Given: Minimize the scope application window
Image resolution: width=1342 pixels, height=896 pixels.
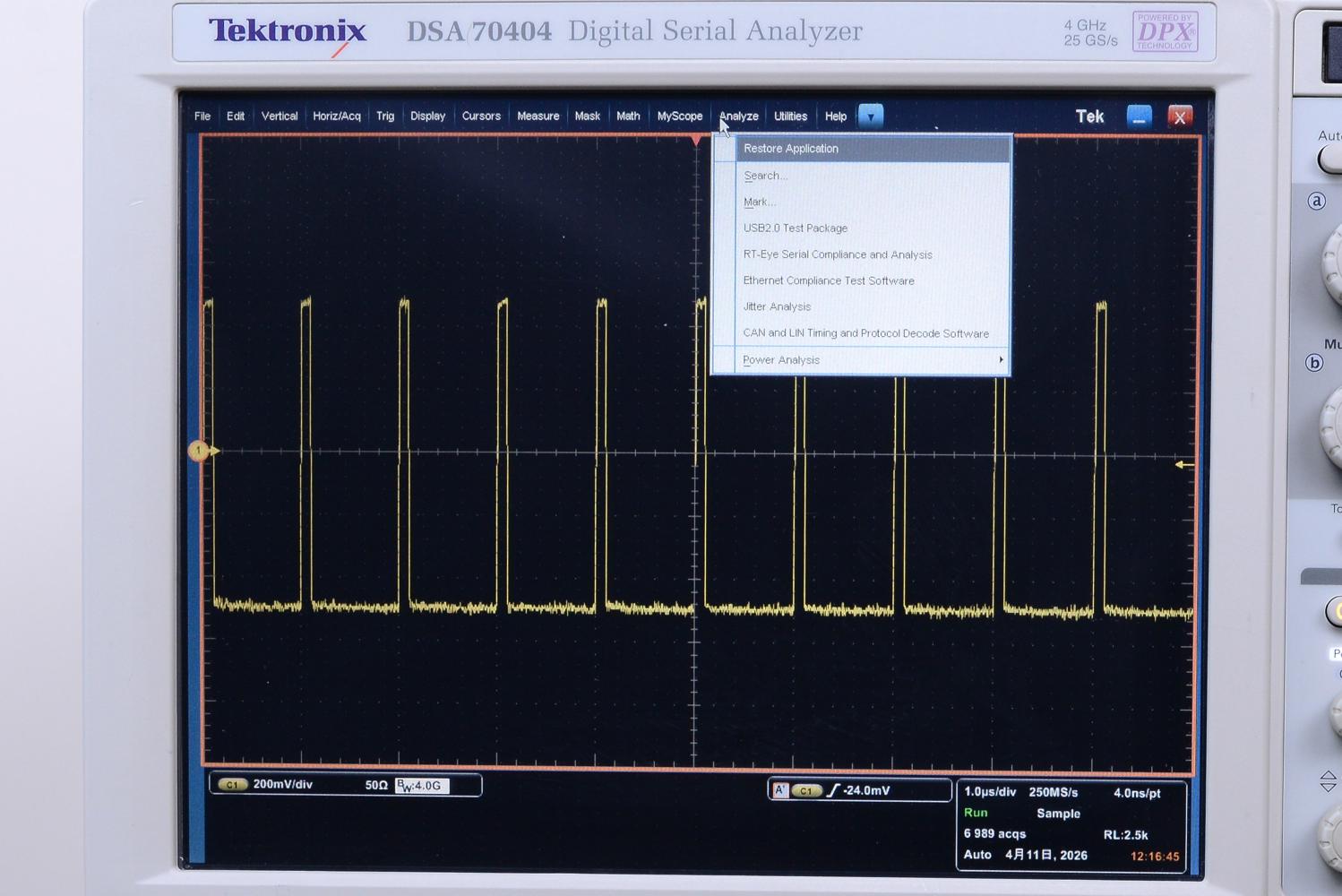Looking at the screenshot, I should click(x=1140, y=116).
